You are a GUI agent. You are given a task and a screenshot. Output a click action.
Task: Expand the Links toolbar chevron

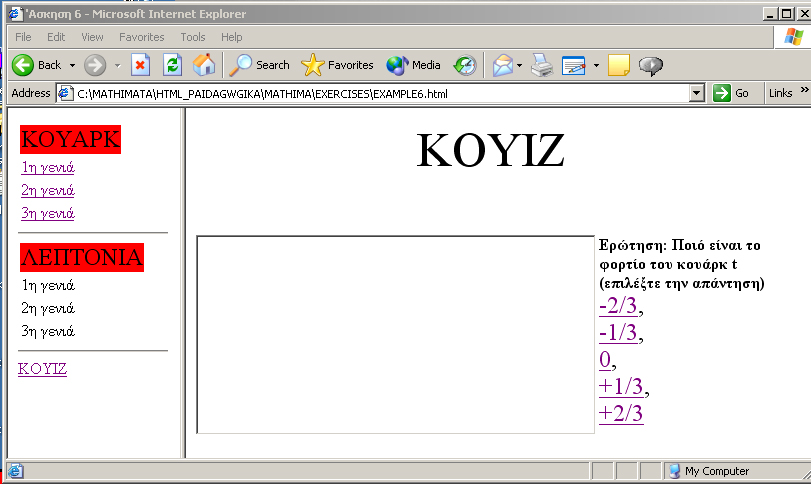coord(804,90)
